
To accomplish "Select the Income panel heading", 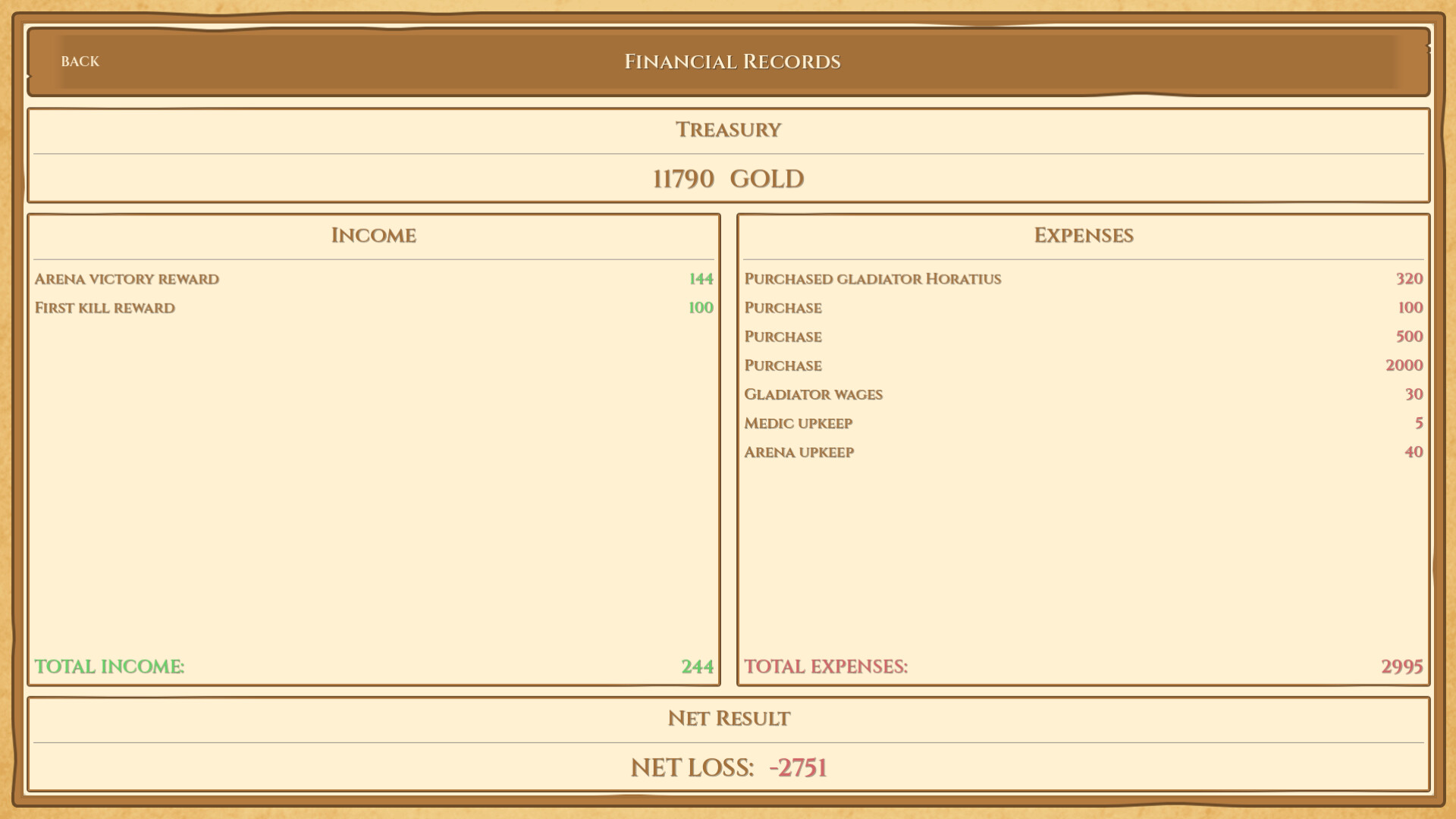I will point(372,235).
